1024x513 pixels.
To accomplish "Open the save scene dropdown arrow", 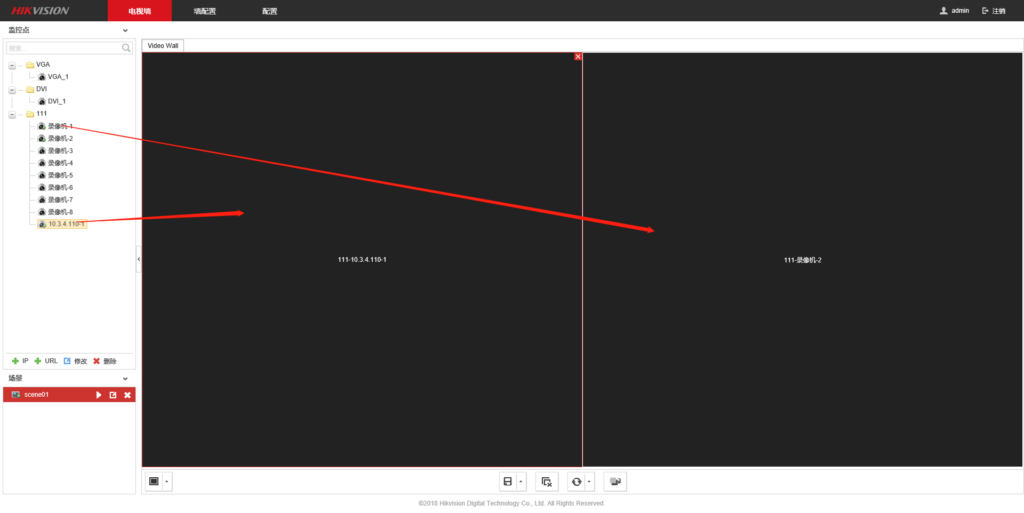I will (x=521, y=481).
